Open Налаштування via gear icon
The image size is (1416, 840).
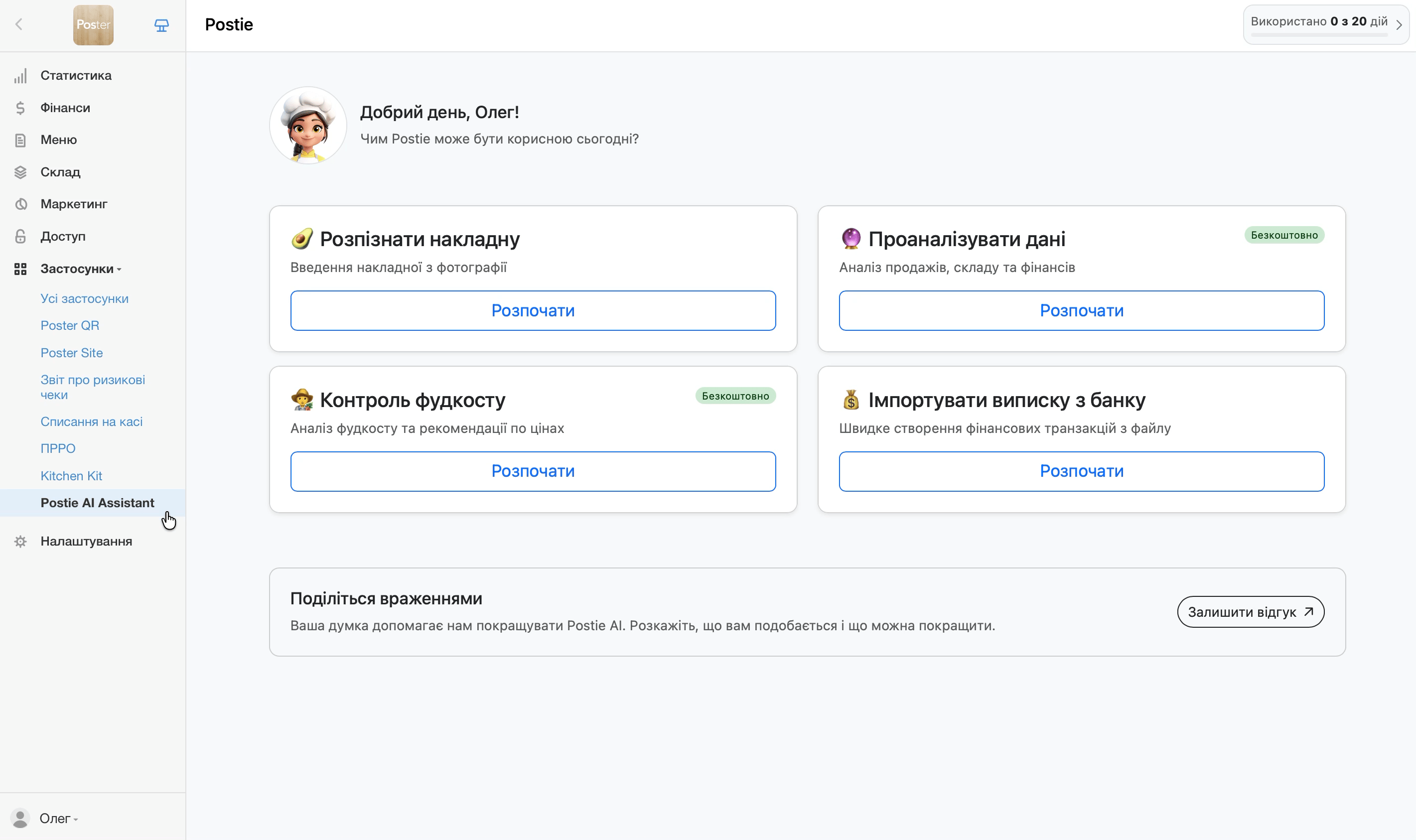point(20,541)
